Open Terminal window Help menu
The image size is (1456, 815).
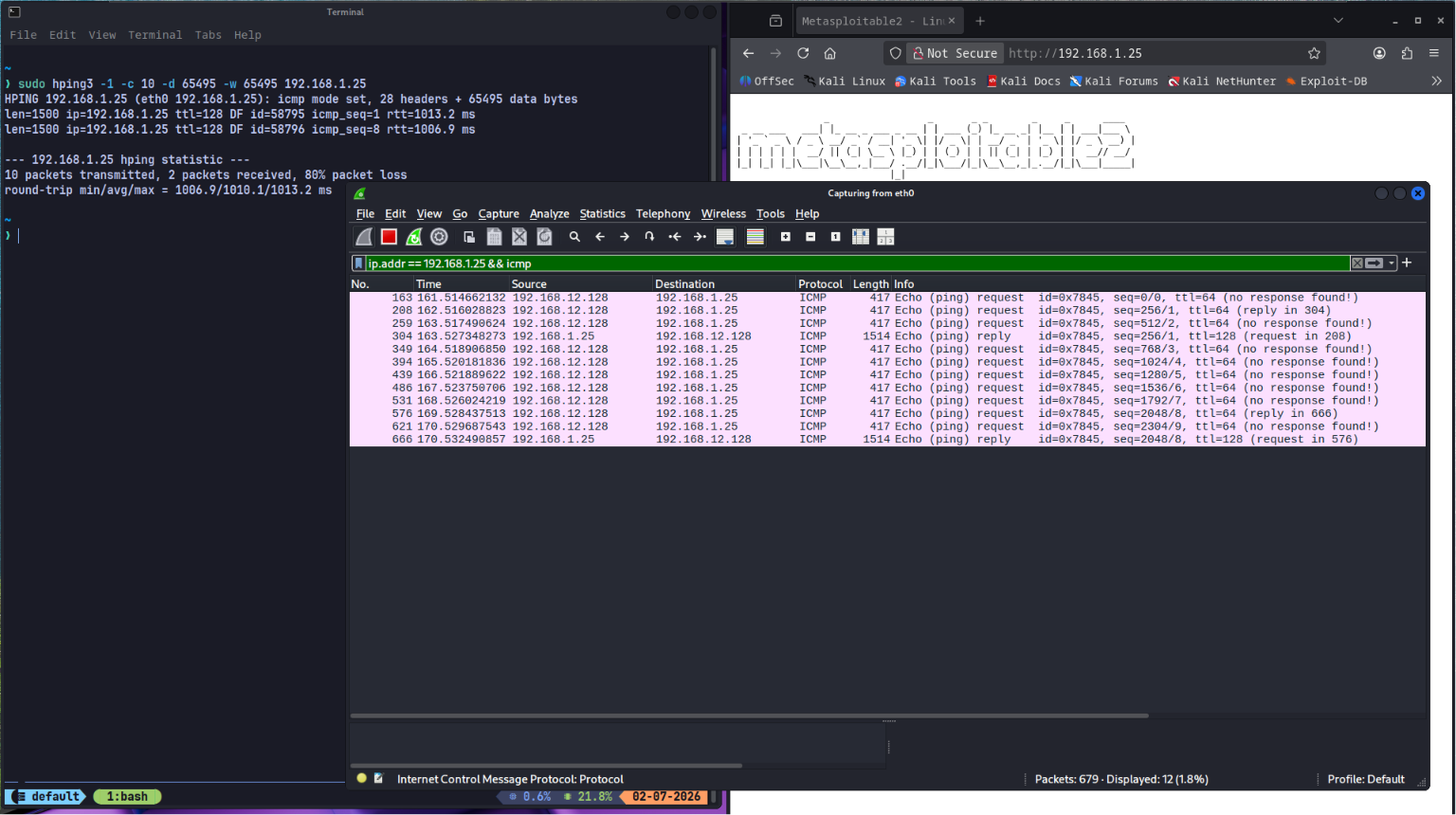point(247,35)
